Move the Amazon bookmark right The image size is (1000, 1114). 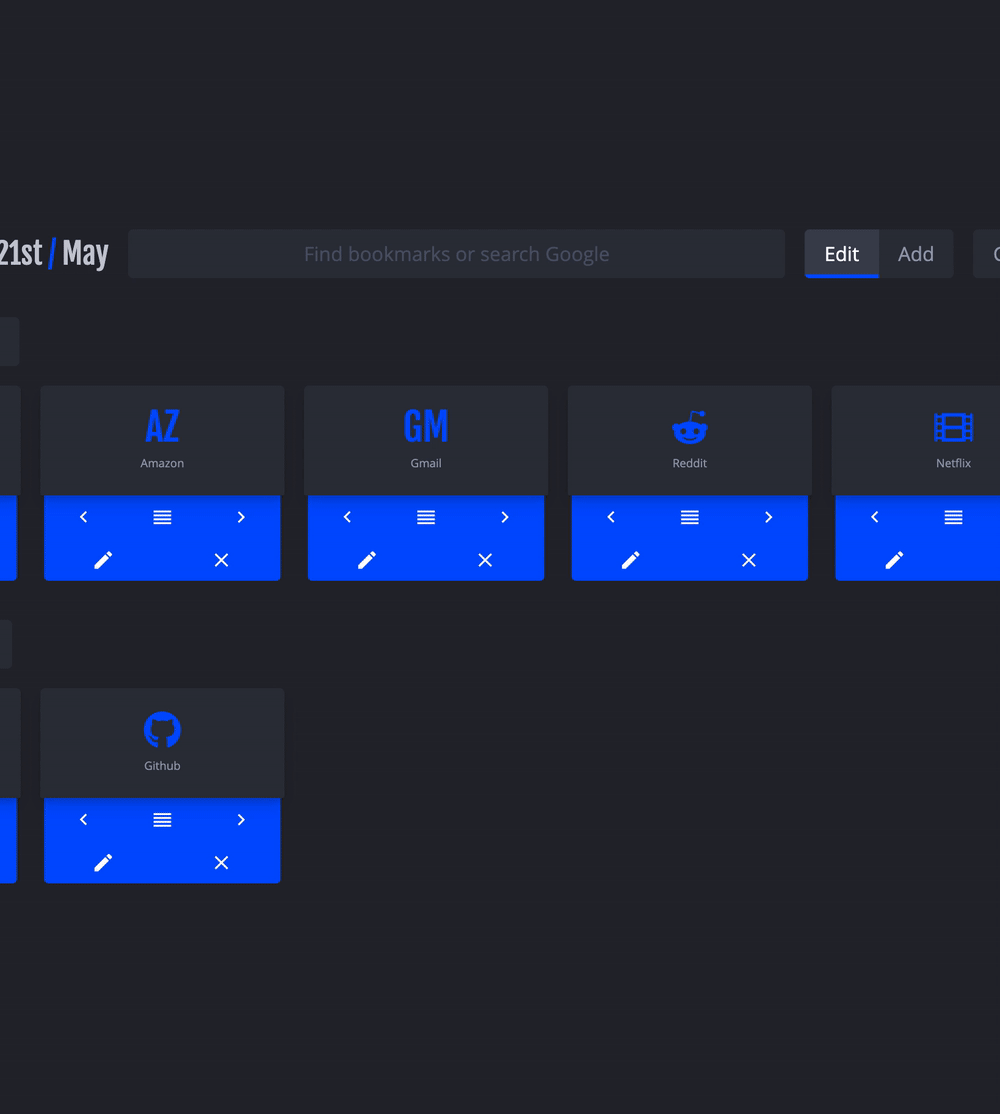coord(241,517)
